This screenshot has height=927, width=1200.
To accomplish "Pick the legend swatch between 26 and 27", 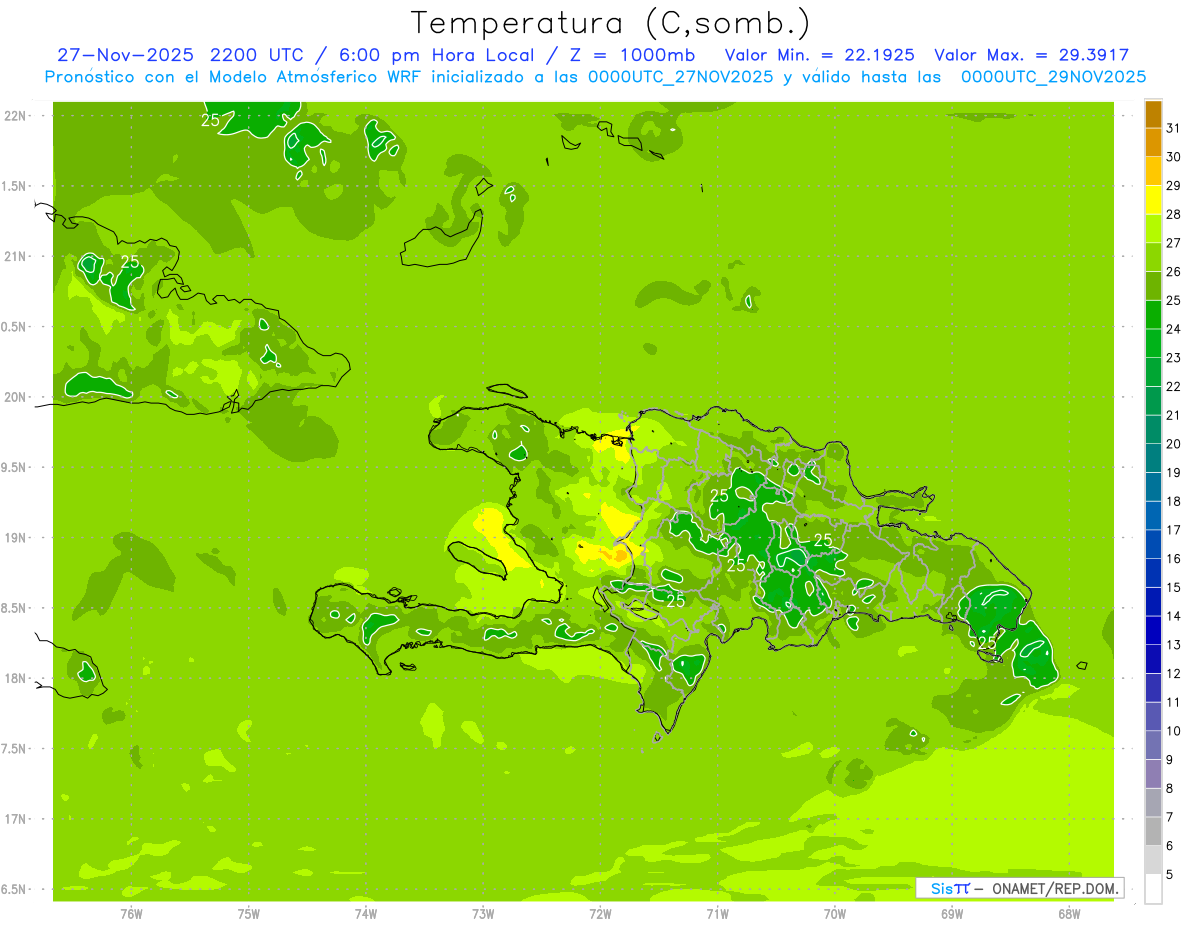I will (1153, 258).
